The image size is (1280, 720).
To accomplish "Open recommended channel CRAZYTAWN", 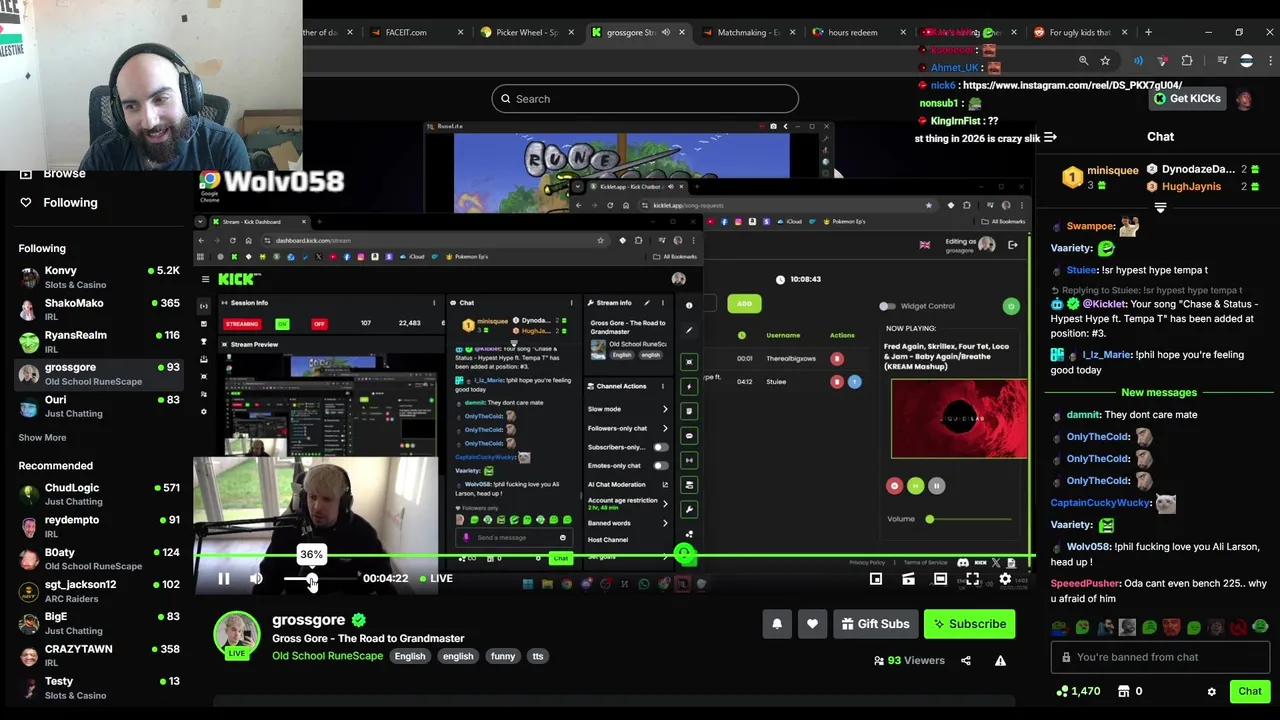I will coord(98,655).
